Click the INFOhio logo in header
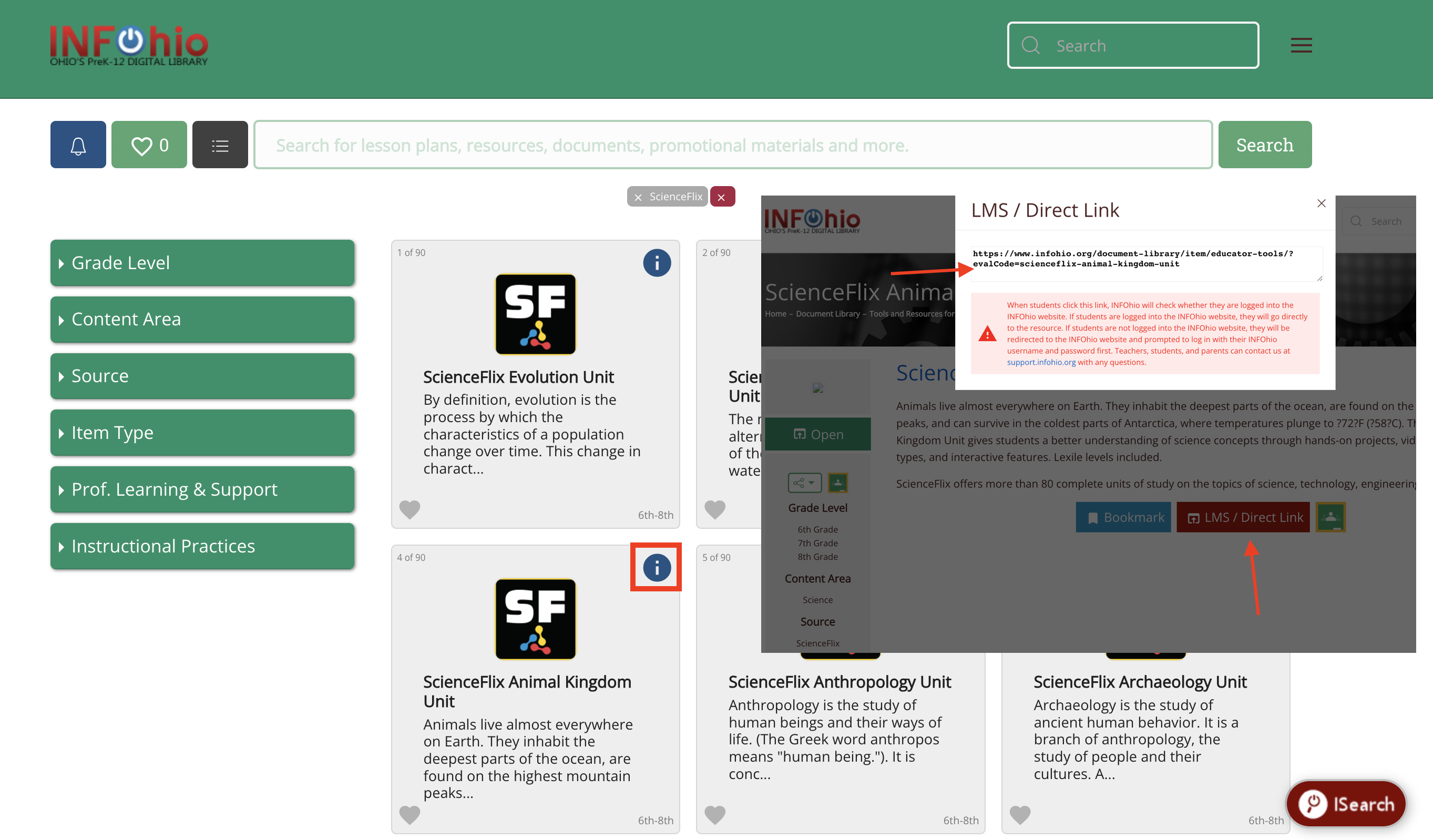1433x840 pixels. point(128,46)
